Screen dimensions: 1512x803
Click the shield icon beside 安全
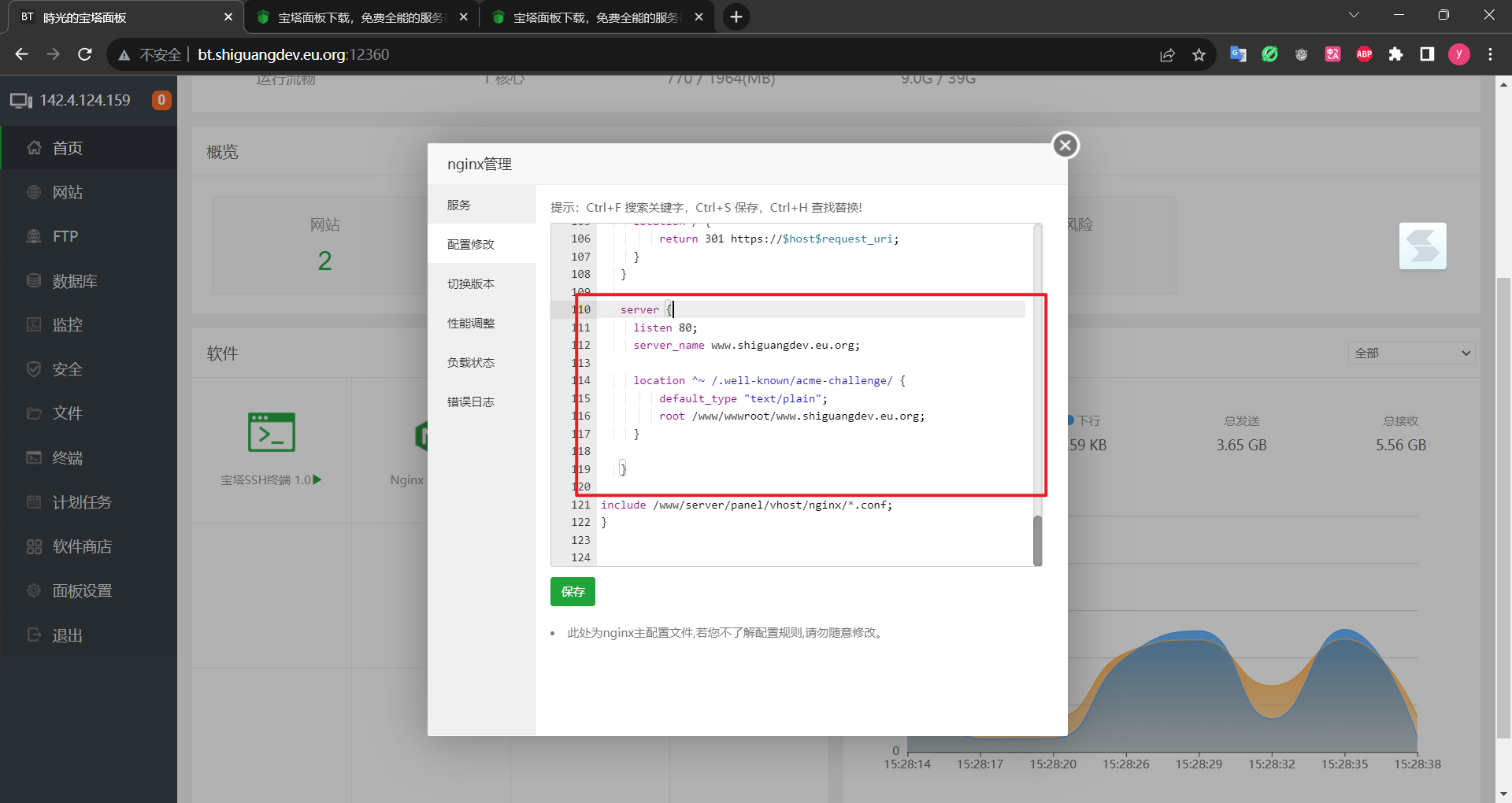tap(34, 368)
